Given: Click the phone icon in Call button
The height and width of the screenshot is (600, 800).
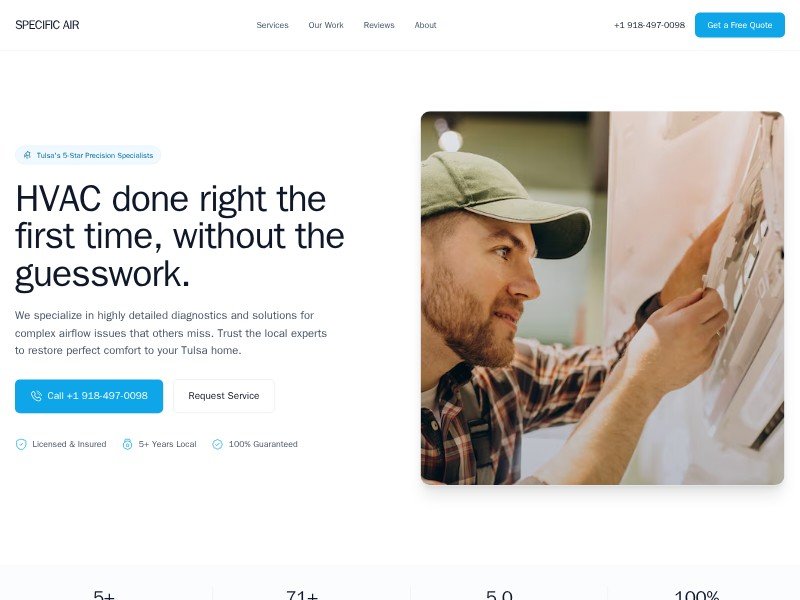Looking at the screenshot, I should 36,396.
